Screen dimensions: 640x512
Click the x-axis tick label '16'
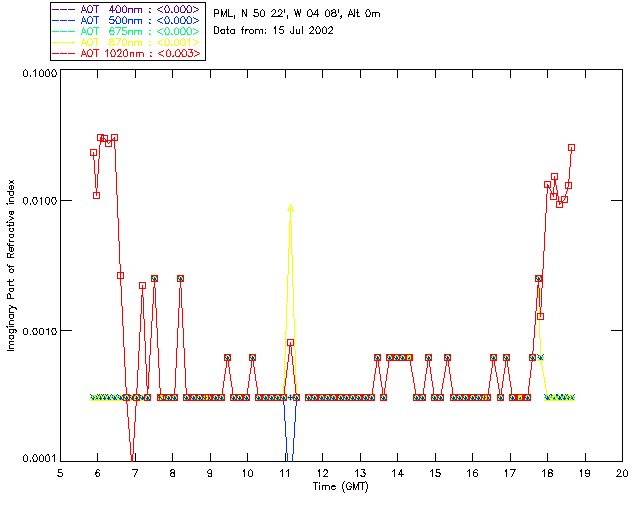472,473
